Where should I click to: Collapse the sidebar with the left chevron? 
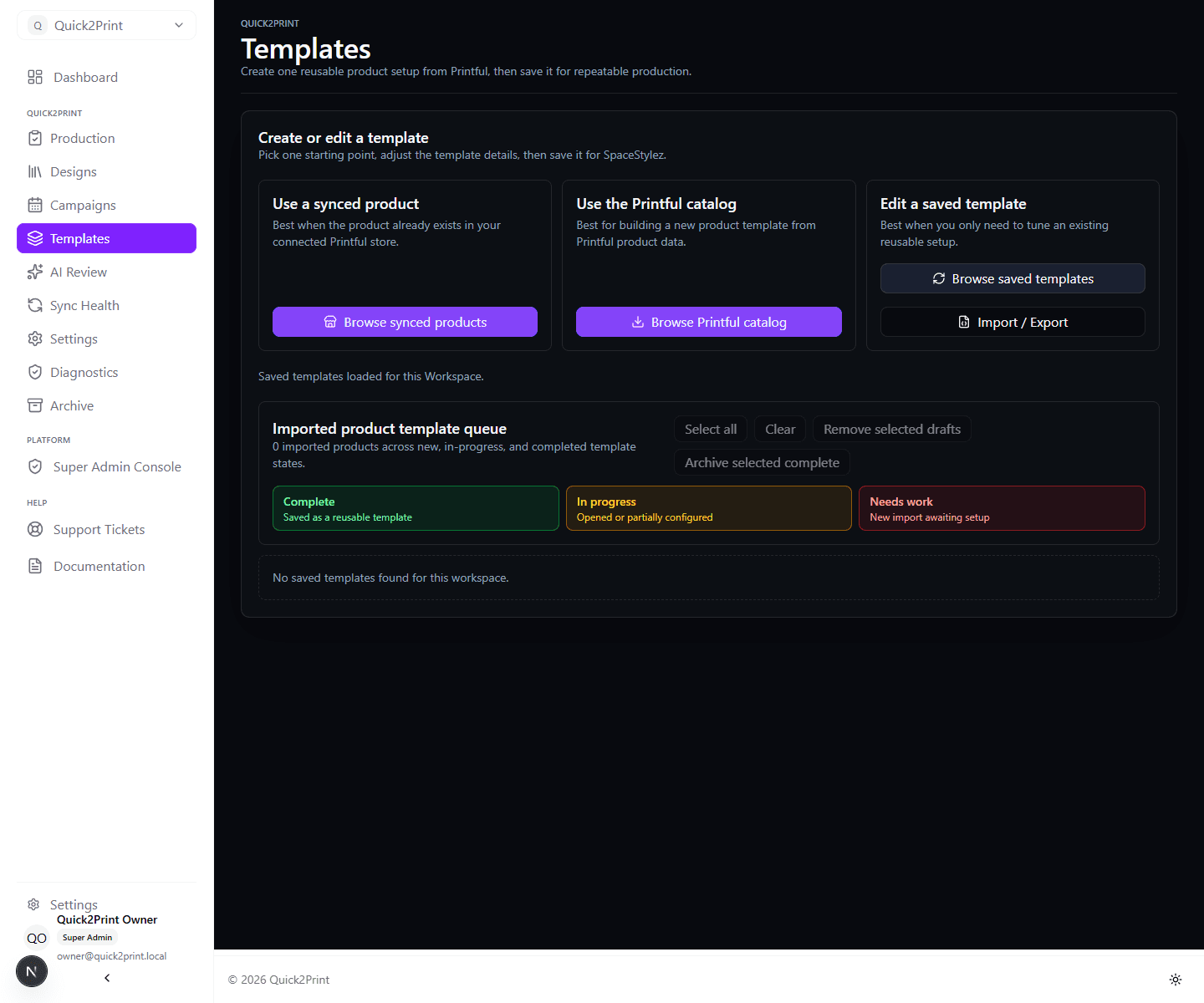click(107, 978)
